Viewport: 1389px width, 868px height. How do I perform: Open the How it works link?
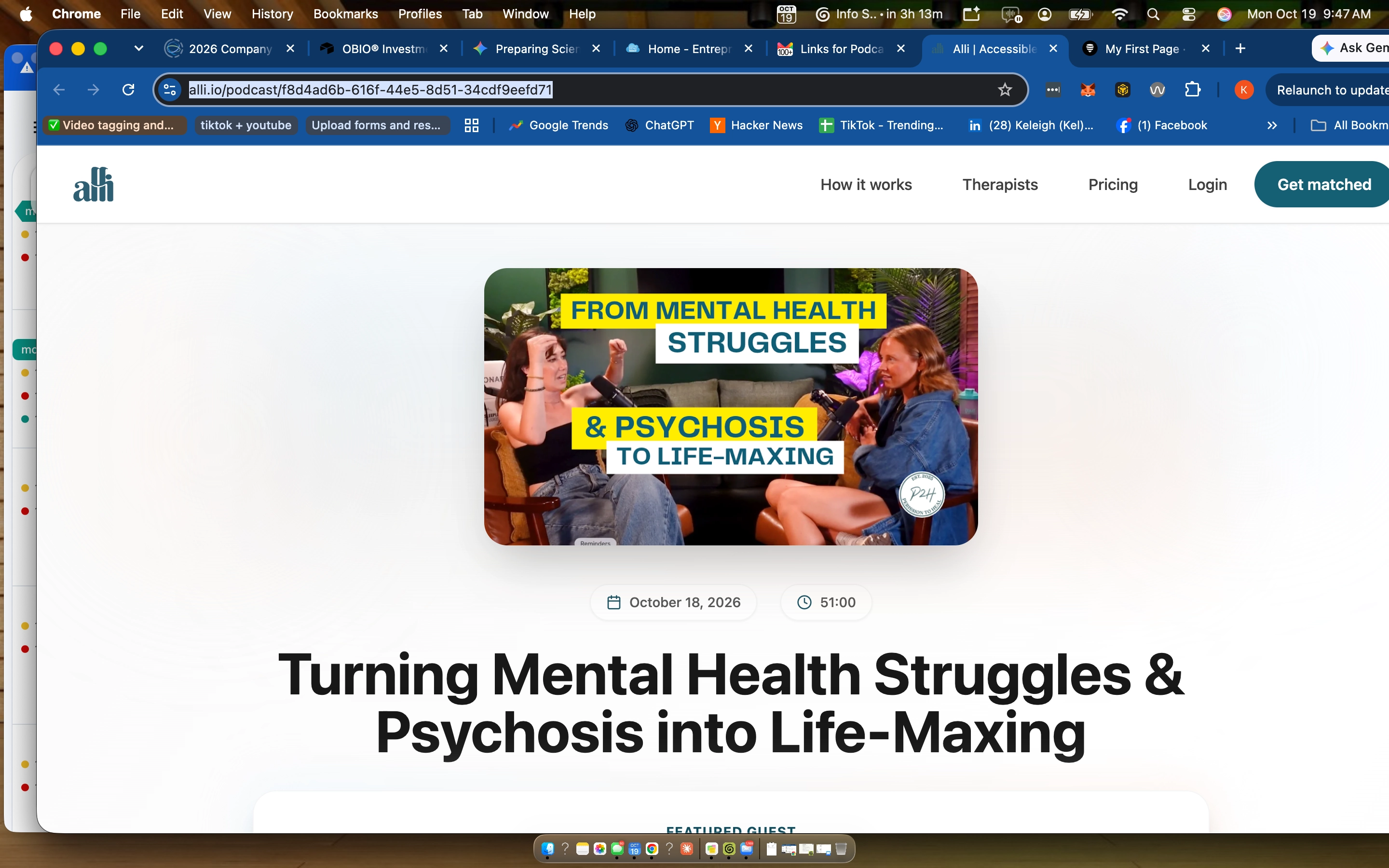[x=866, y=184]
